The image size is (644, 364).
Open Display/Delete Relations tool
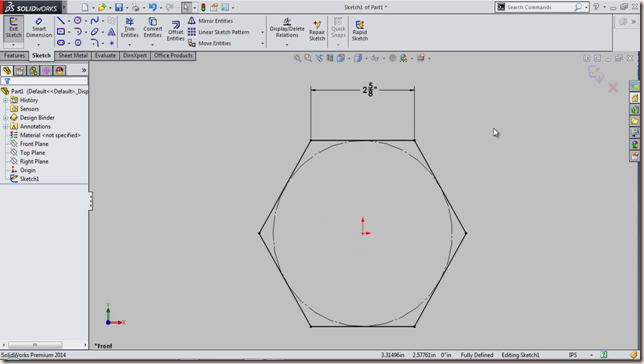pyautogui.click(x=287, y=27)
